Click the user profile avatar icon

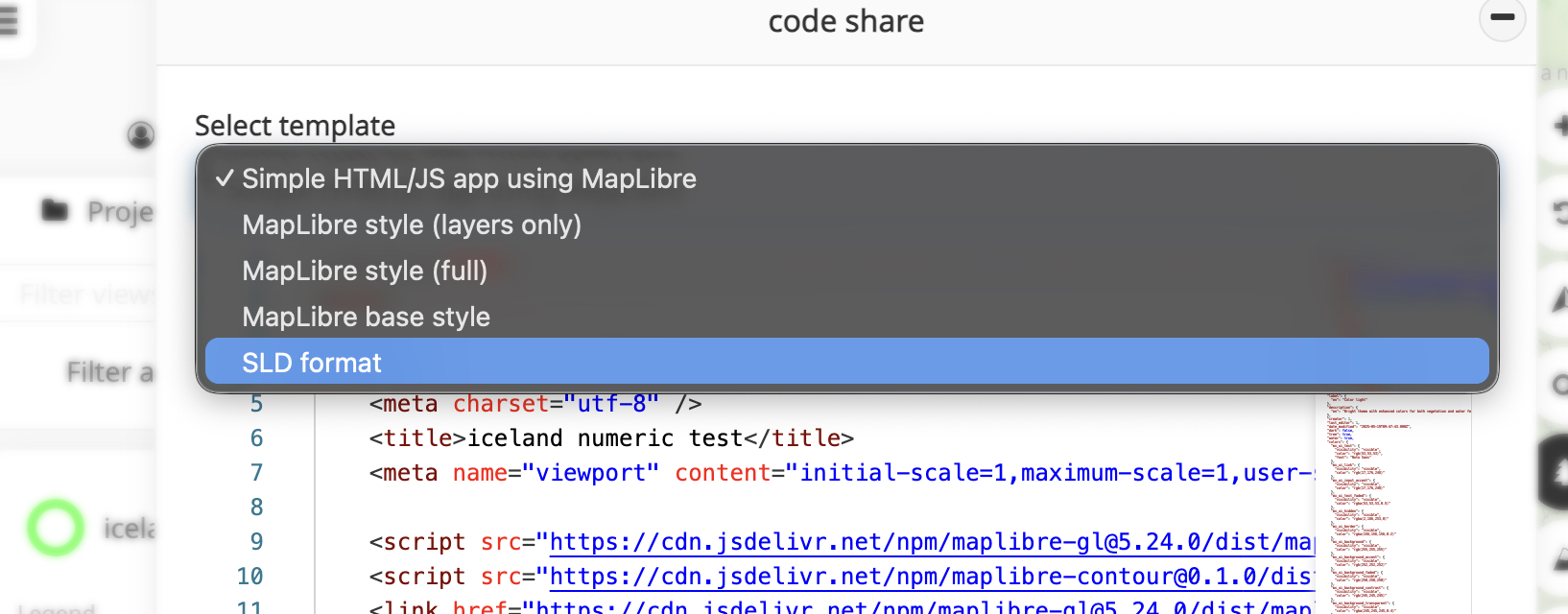(141, 134)
